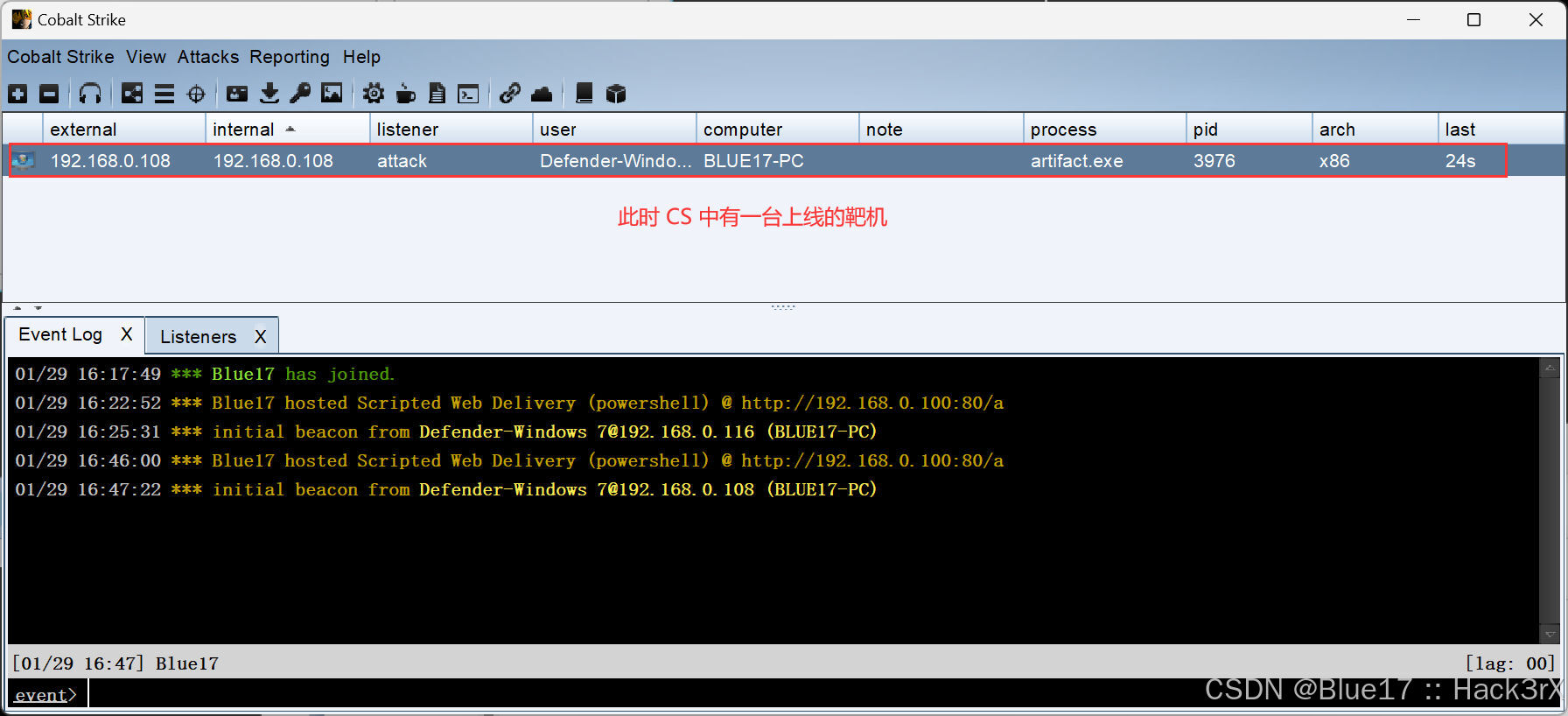Click the 16:25:31 initial beacon log line
Viewport: 1568px width, 716px height.
click(445, 432)
